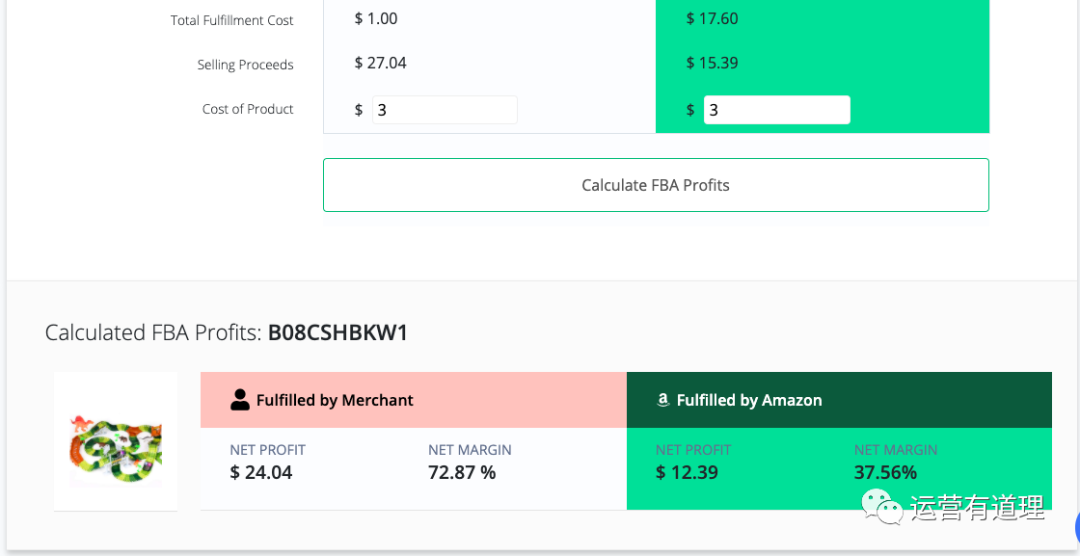The image size is (1080, 556).
Task: Click the Amazon net margin 37.56%
Action: (x=885, y=472)
